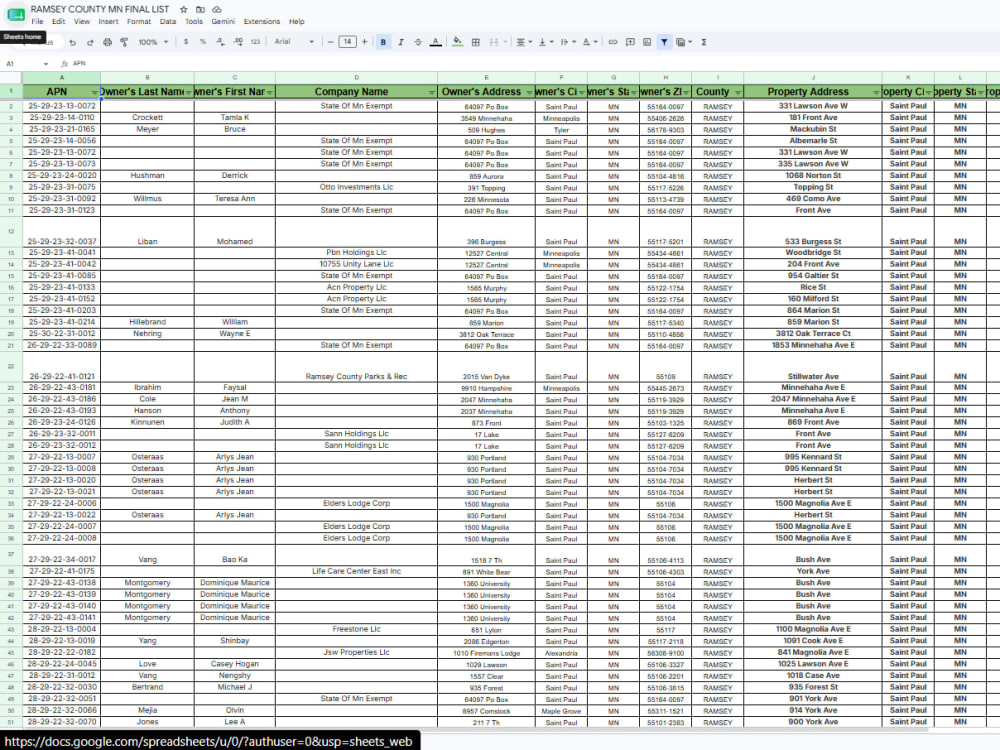Activate the paint format tool

pyautogui.click(x=124, y=42)
